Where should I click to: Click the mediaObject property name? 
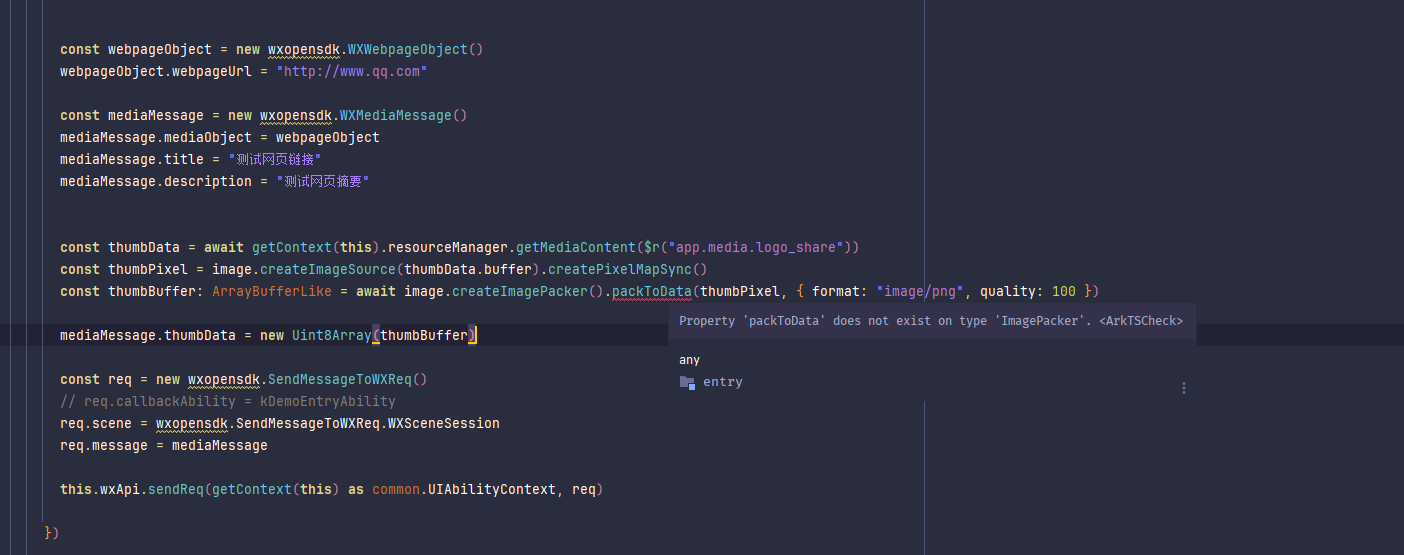[x=208, y=138]
